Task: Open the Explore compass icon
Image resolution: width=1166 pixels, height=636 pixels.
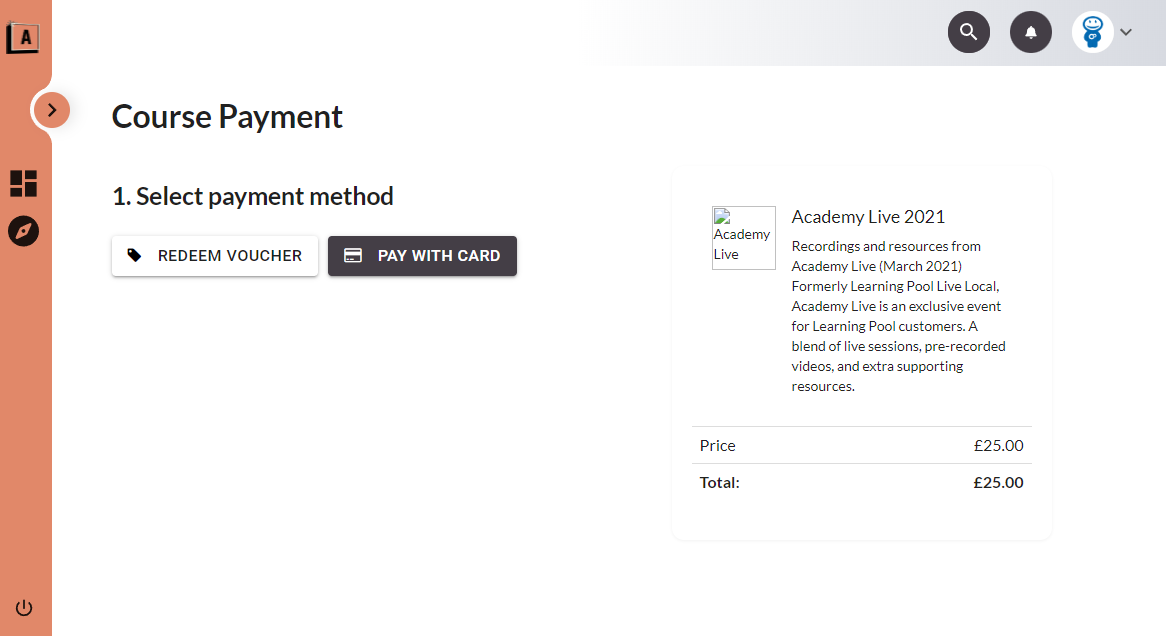Action: tap(24, 232)
